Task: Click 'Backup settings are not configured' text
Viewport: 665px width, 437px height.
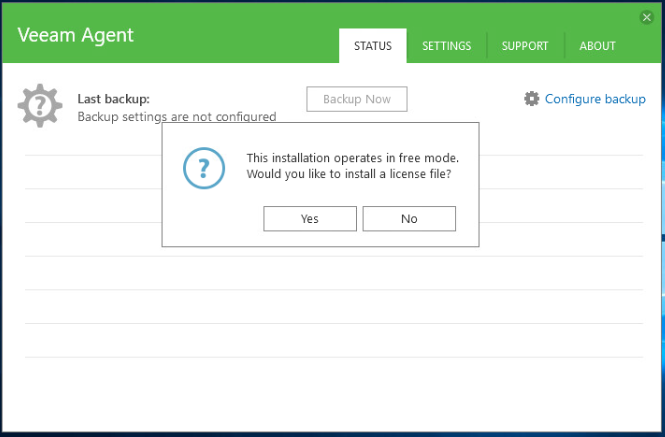Action: (x=177, y=117)
